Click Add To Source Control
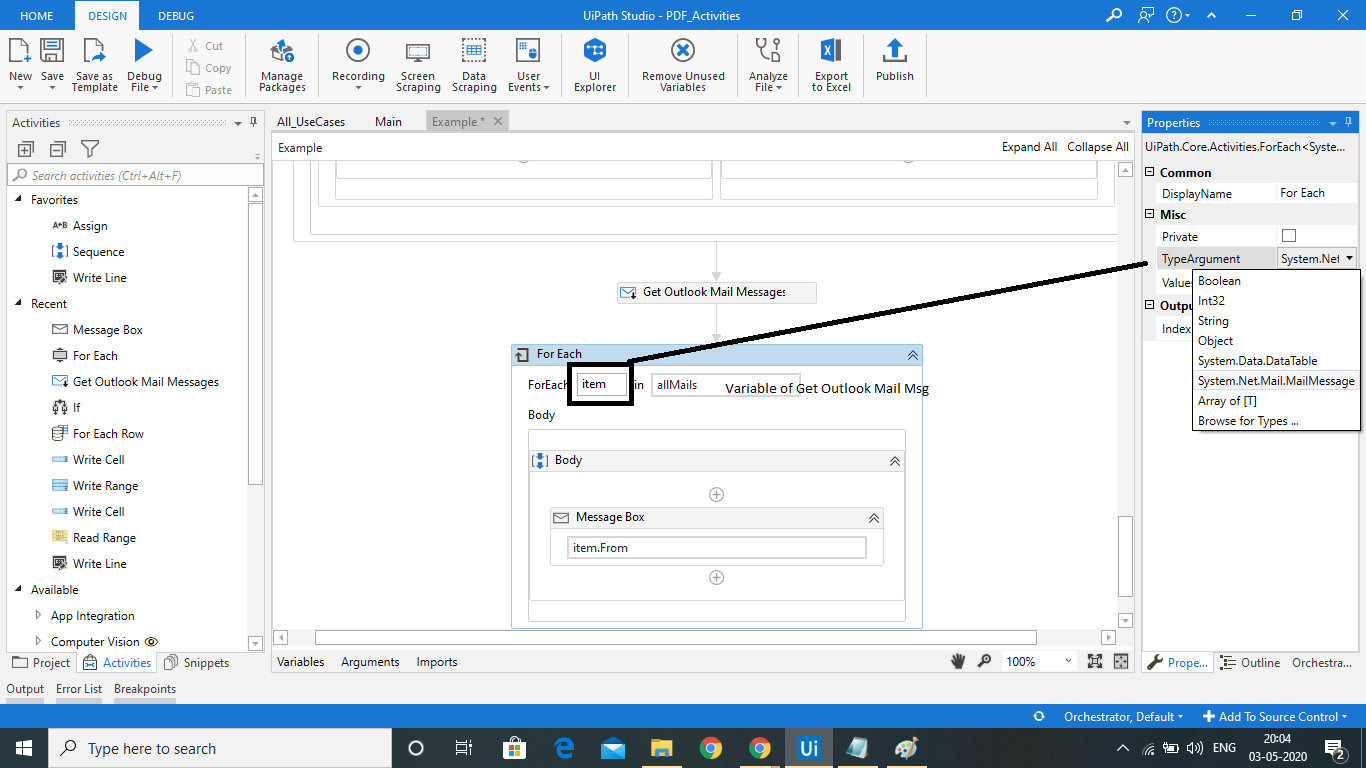 (x=1275, y=716)
